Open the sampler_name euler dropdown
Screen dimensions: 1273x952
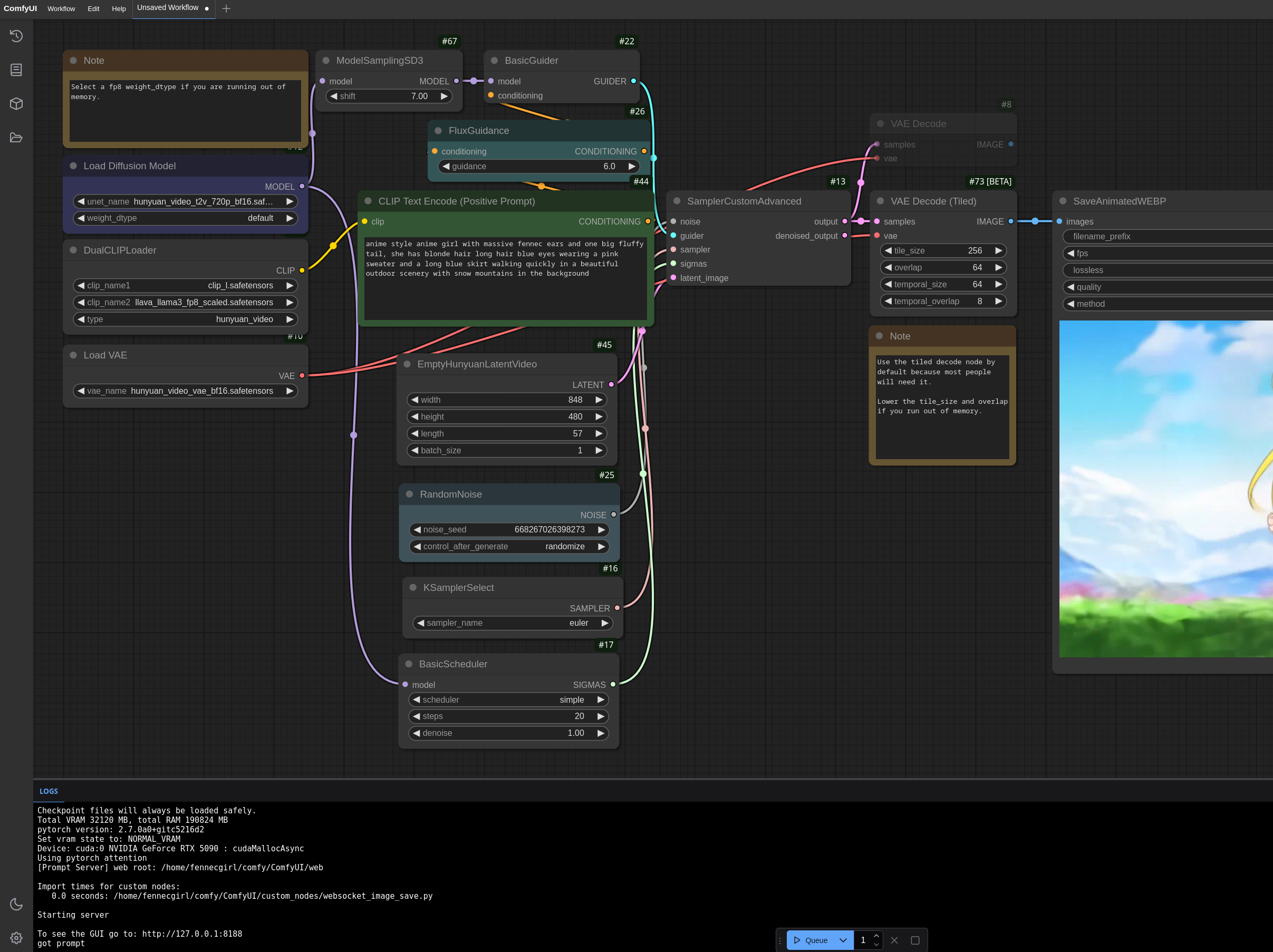click(512, 623)
